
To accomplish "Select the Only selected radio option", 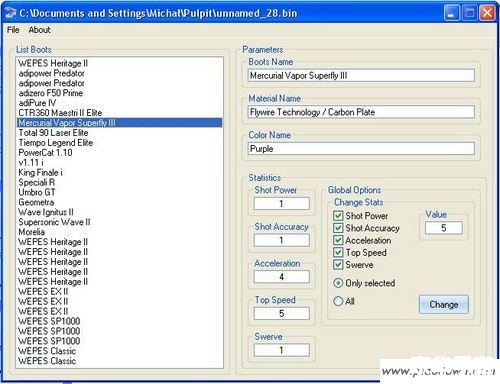I will pyautogui.click(x=338, y=283).
